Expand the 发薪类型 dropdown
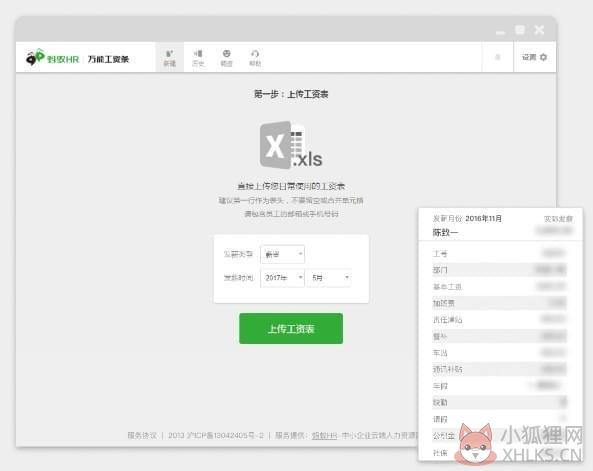 pos(283,254)
